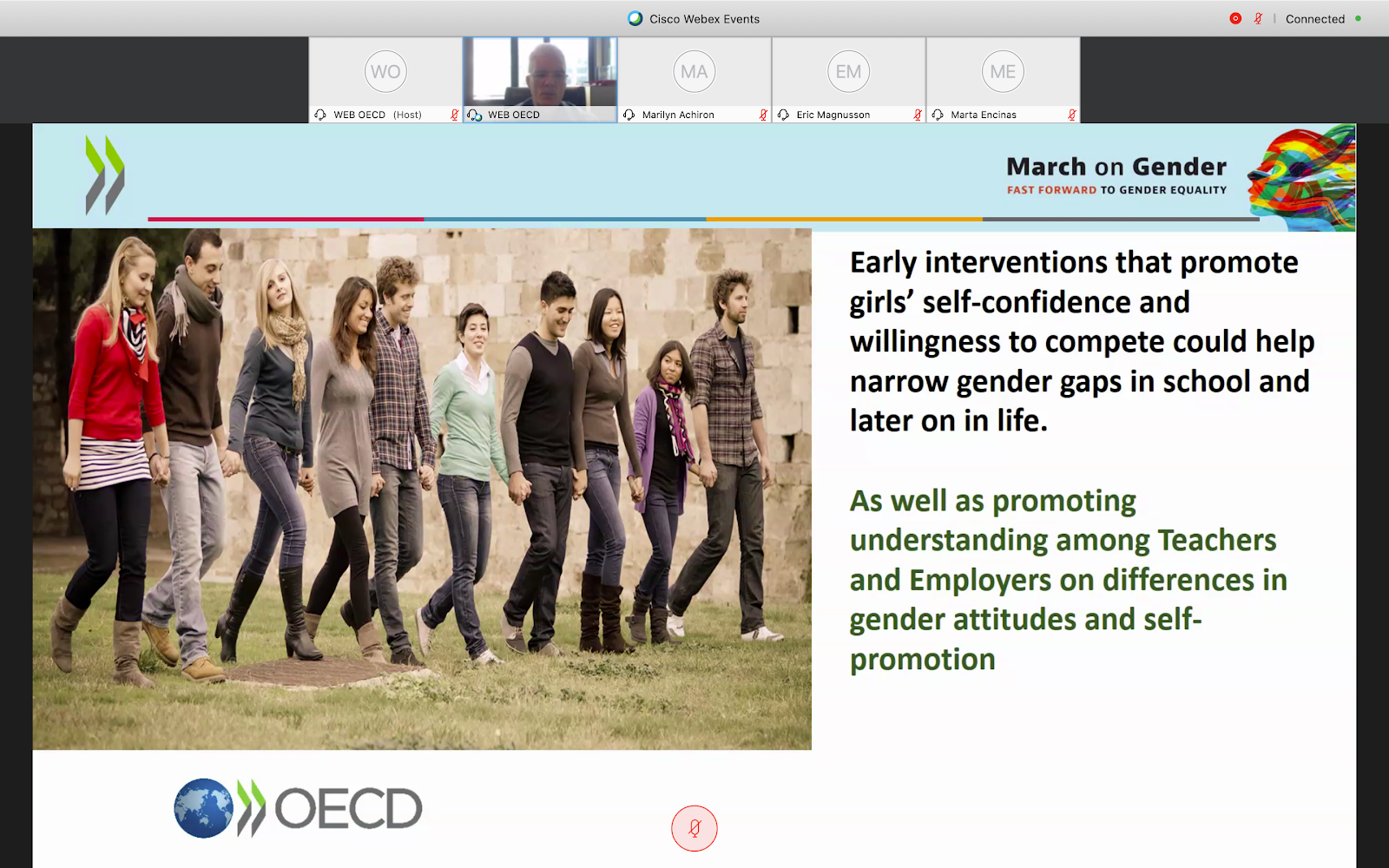The width and height of the screenshot is (1389, 868).
Task: Click the headset icon next to WEB OECD (Host)
Action: [x=320, y=115]
